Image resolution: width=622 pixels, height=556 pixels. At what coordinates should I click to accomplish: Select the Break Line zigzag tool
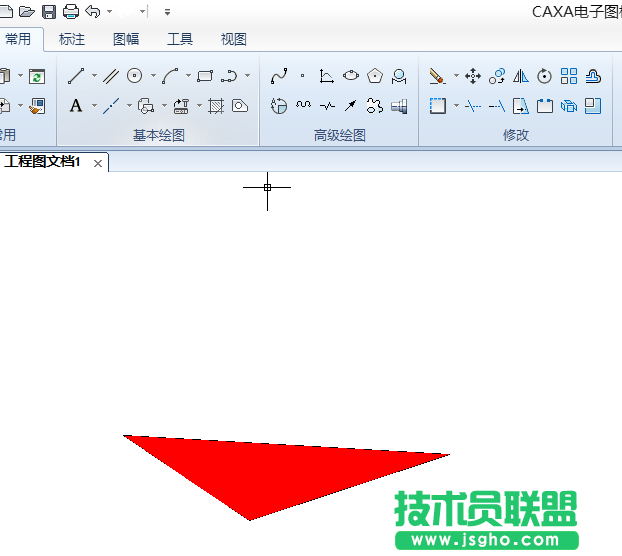pos(327,106)
